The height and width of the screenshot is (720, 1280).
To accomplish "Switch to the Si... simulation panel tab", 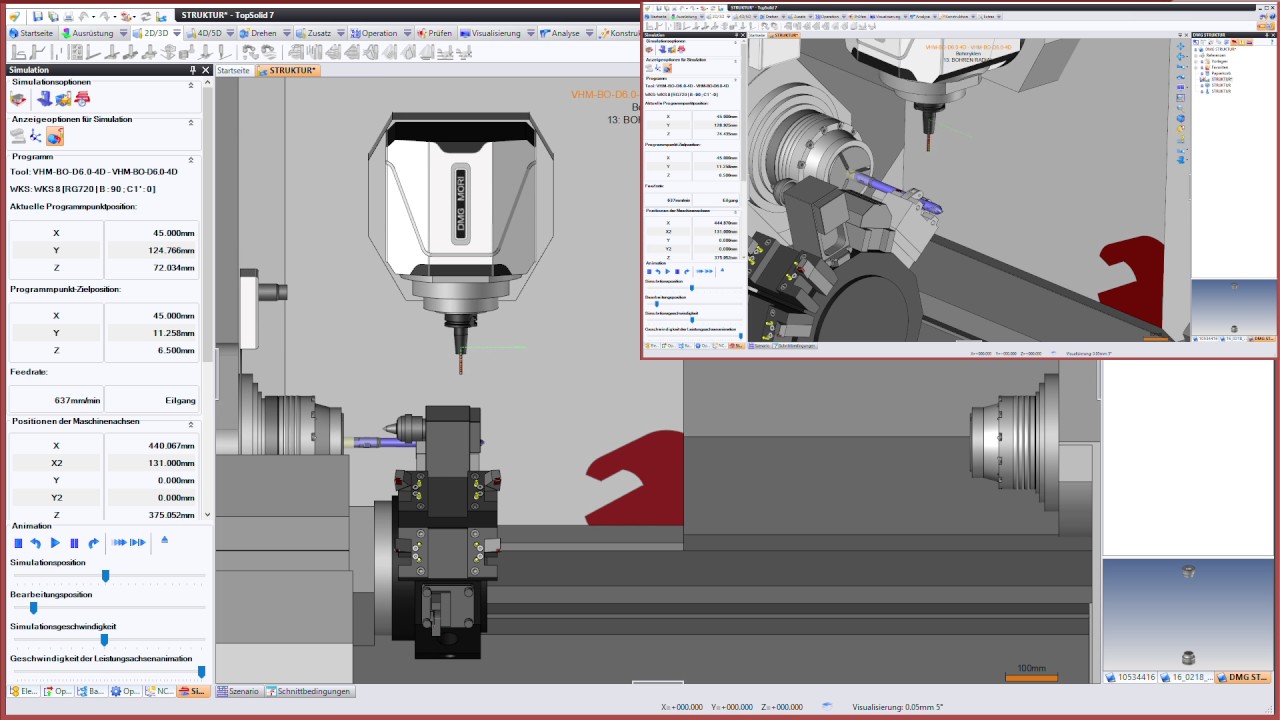I will click(x=193, y=691).
